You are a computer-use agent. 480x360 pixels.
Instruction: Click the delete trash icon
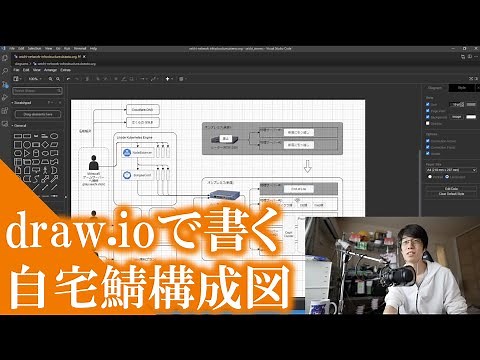pos(87,79)
